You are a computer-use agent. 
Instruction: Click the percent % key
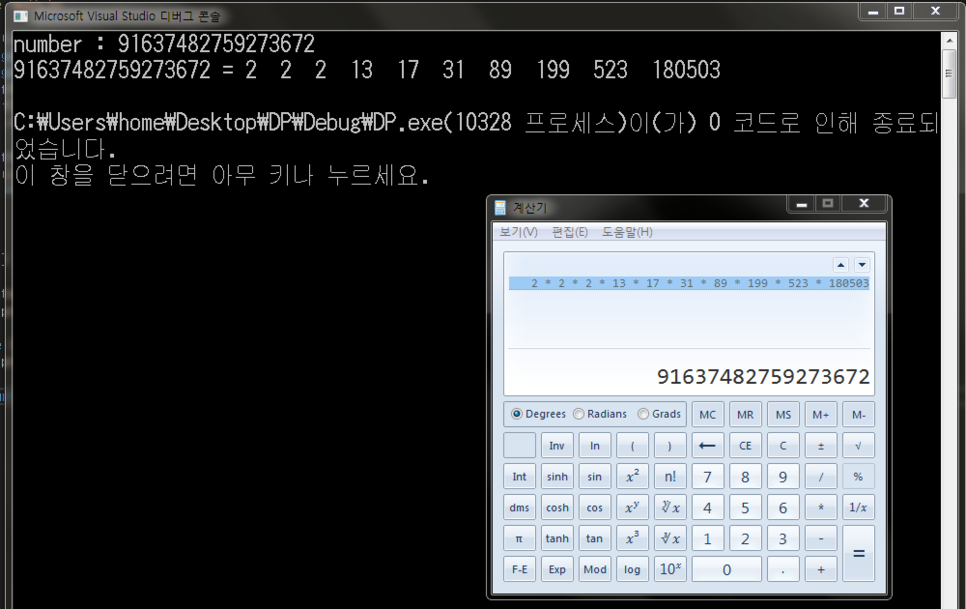click(858, 477)
